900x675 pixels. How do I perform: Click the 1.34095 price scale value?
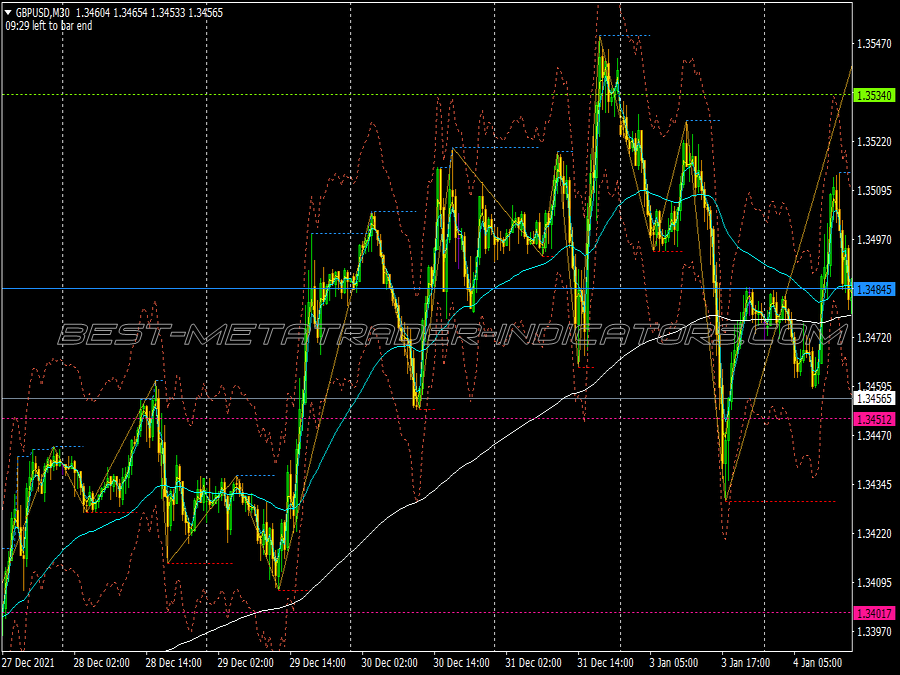point(874,583)
